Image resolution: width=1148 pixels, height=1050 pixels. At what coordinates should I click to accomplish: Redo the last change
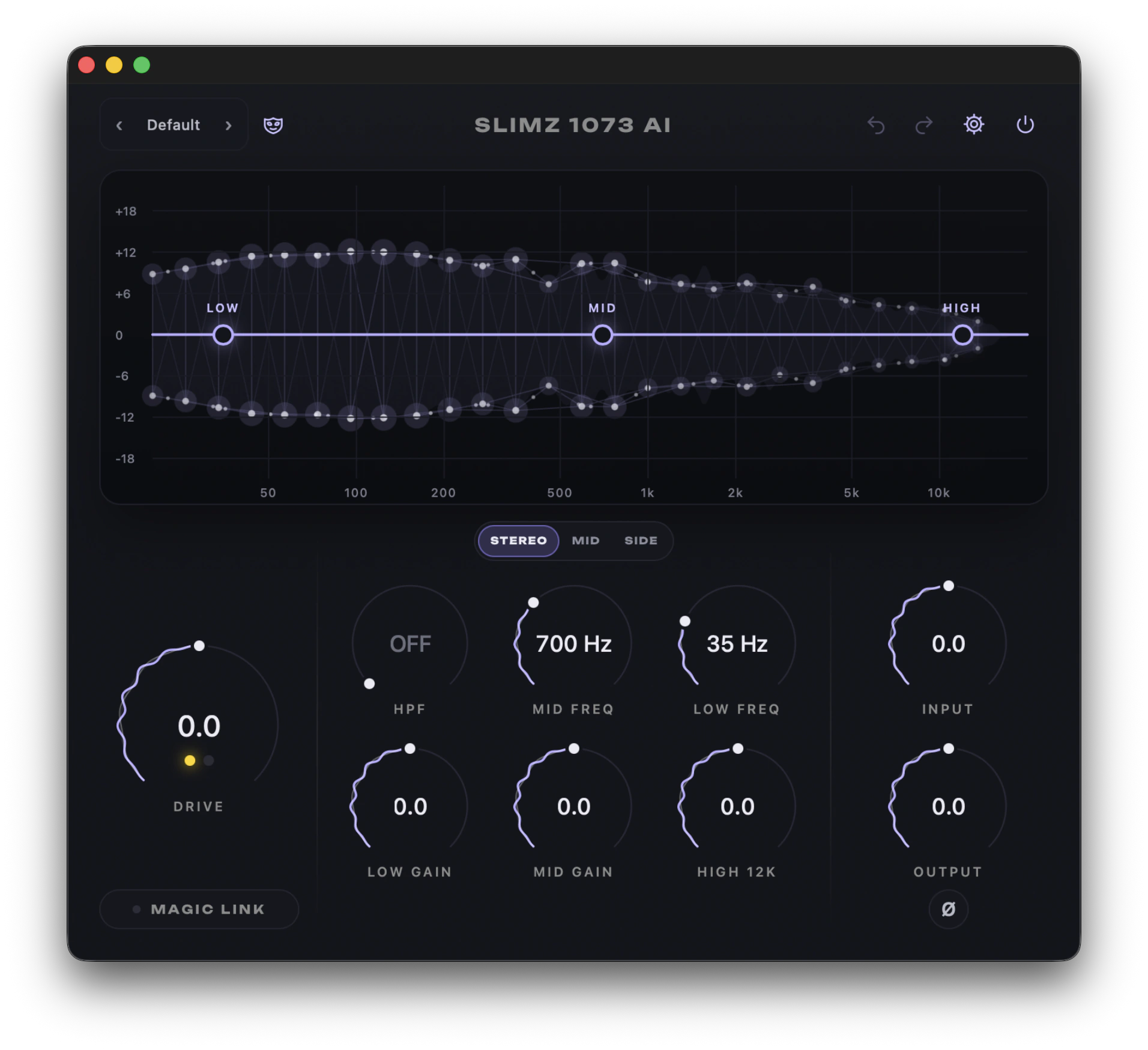point(923,125)
